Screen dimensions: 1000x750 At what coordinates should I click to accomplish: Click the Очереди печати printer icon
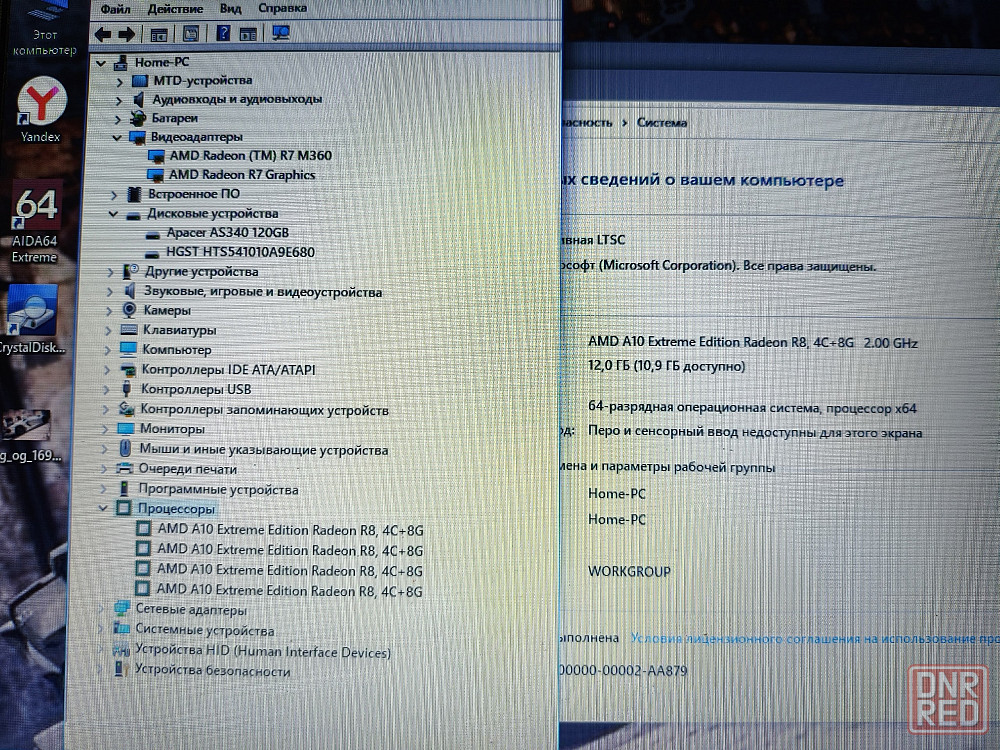tap(124, 469)
